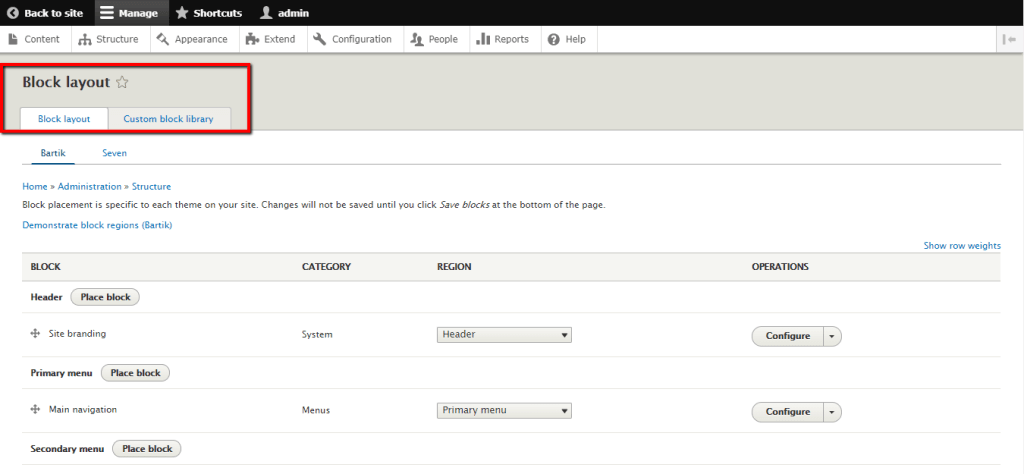
Task: Click the drag handle of Site branding
Action: (x=35, y=334)
